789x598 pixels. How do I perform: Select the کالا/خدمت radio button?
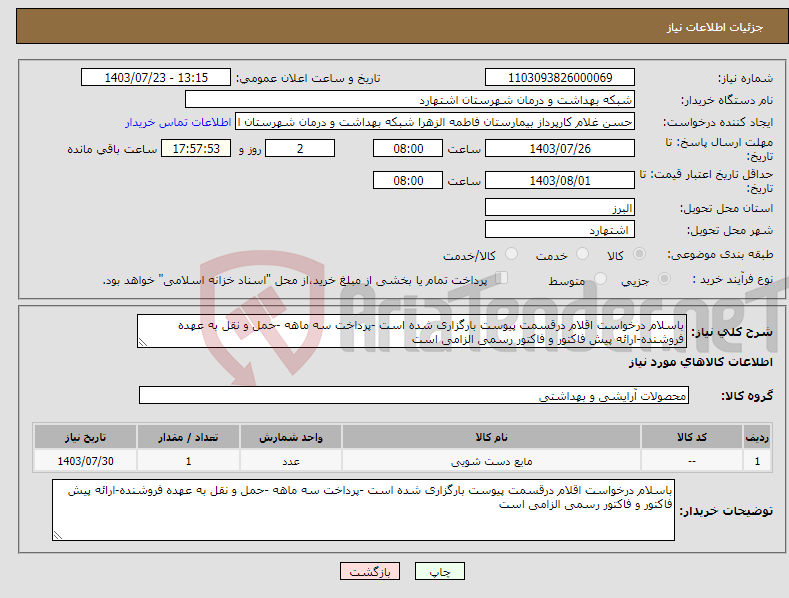tap(511, 254)
